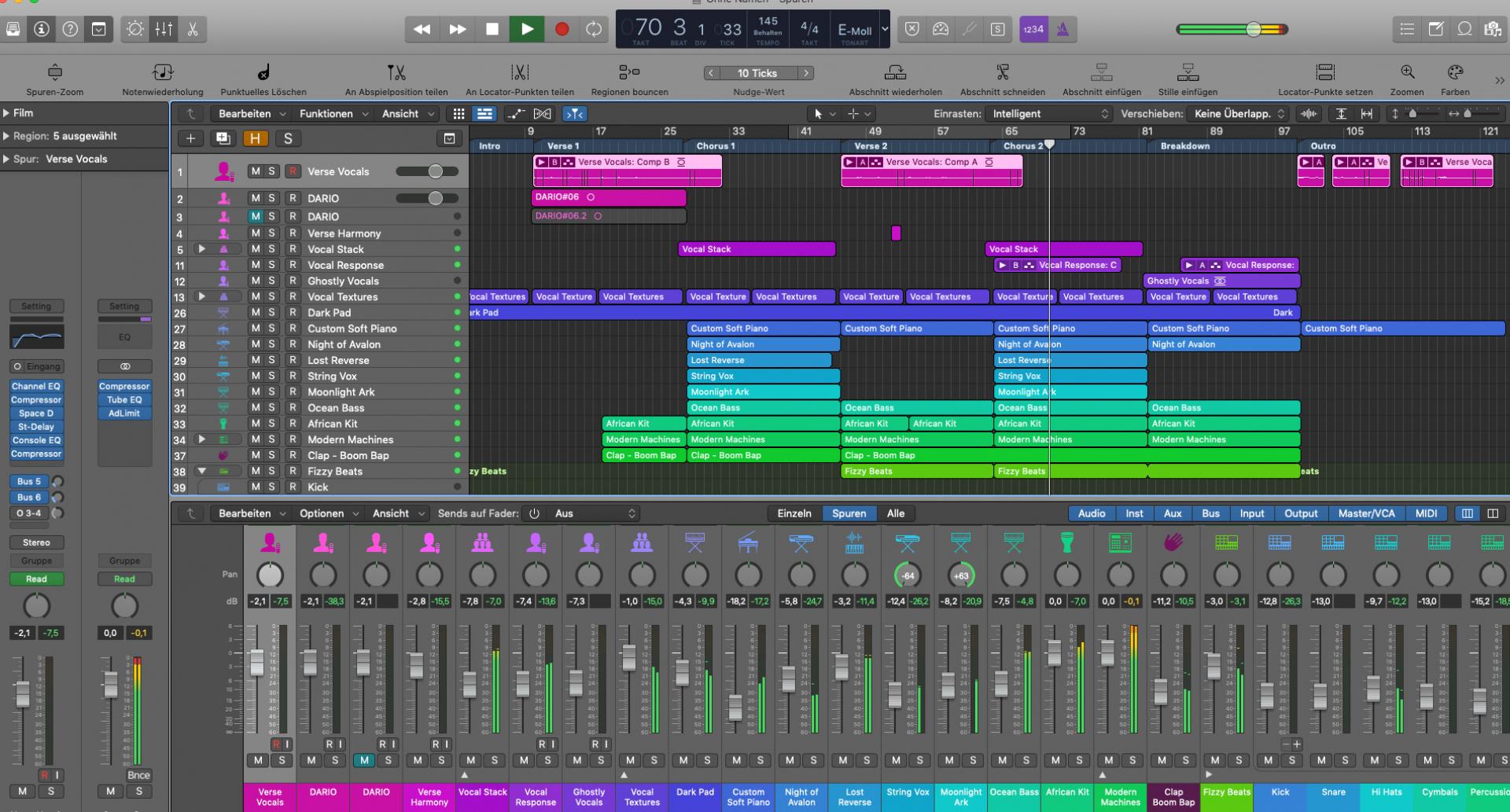Open the Library icon in control bar
The width and height of the screenshot is (1510, 812).
click(13, 29)
